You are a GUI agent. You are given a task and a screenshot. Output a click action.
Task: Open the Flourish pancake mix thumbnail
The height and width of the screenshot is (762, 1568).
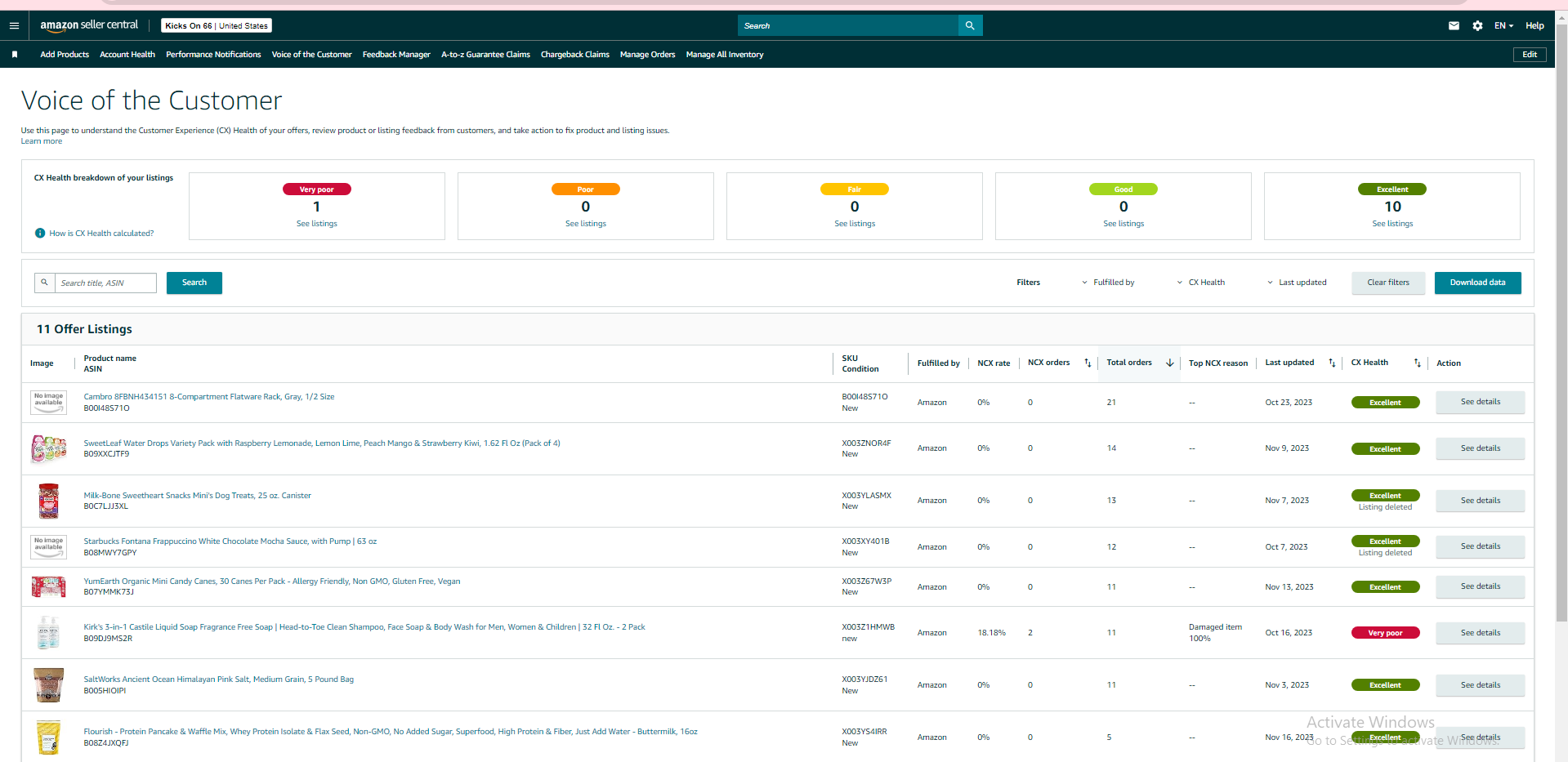(x=48, y=737)
